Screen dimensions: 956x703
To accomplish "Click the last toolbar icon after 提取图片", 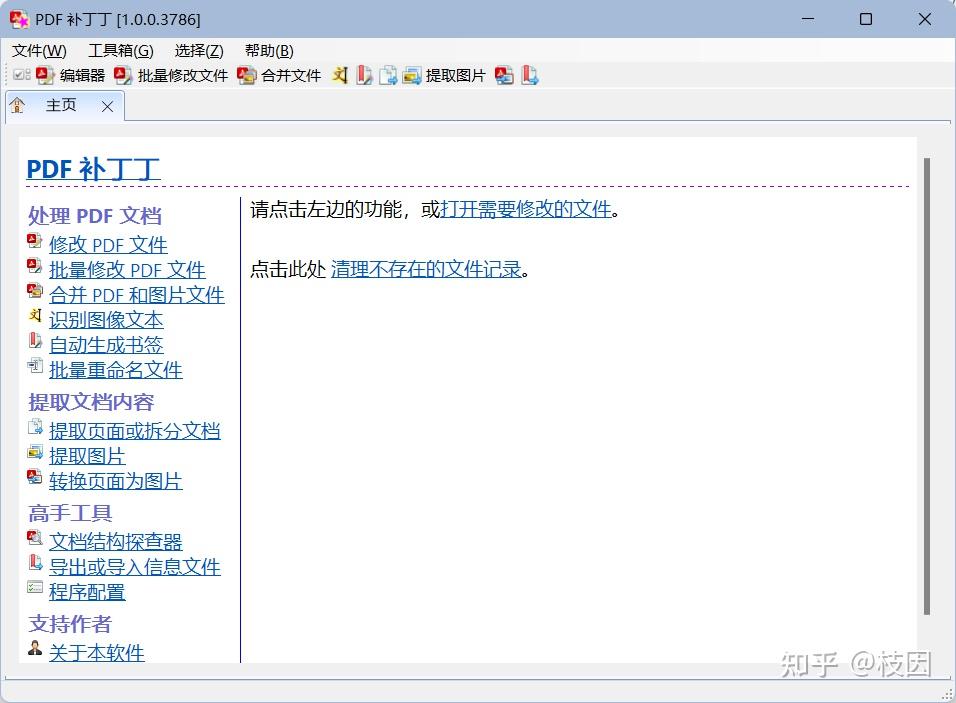I will 530,74.
